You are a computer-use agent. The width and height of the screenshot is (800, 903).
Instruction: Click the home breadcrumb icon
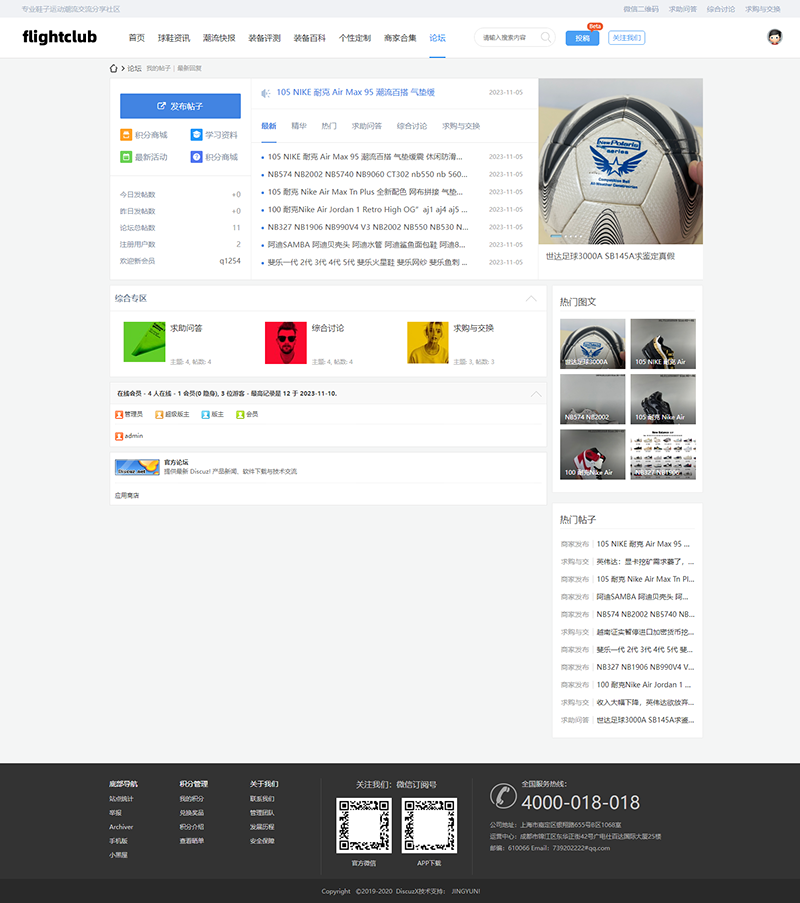[113, 68]
